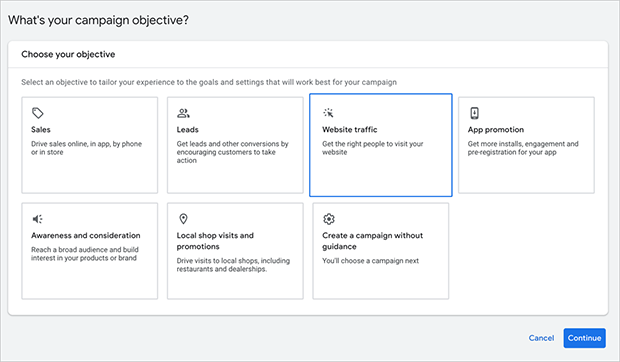Viewport: 620px width, 362px height.
Task: Click the gear icon for campaign without guidance
Action: click(x=329, y=219)
